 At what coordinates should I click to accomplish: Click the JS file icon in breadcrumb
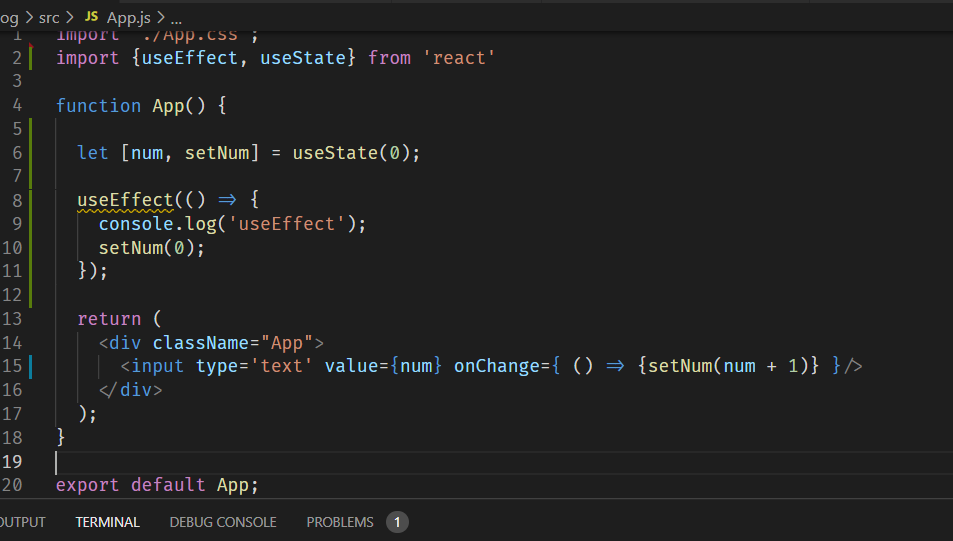pos(91,17)
